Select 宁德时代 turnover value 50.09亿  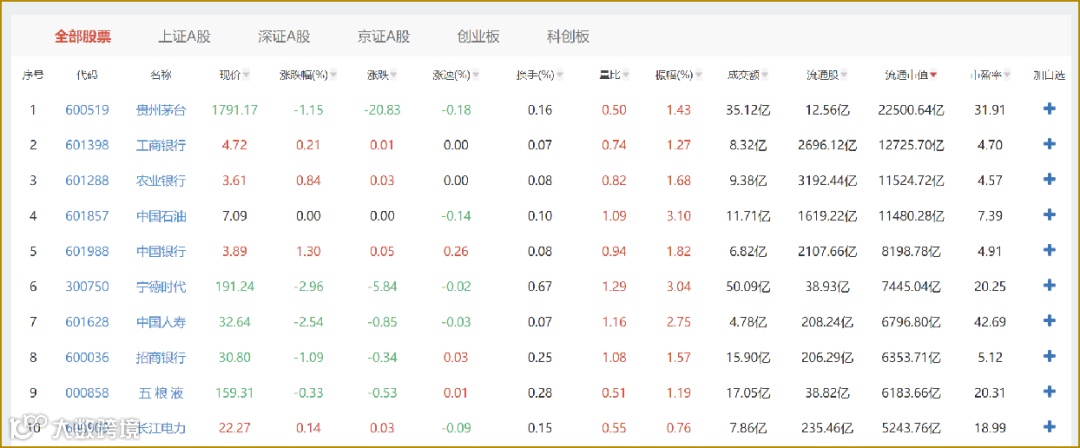(747, 286)
